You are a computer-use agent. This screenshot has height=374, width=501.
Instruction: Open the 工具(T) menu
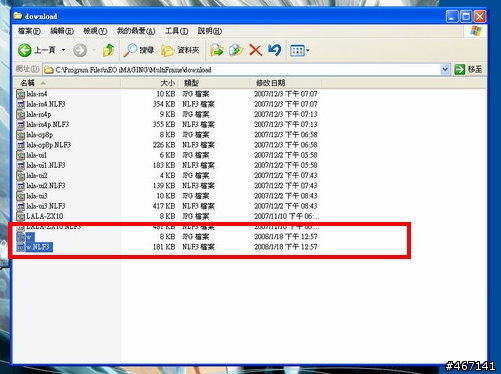click(x=176, y=31)
